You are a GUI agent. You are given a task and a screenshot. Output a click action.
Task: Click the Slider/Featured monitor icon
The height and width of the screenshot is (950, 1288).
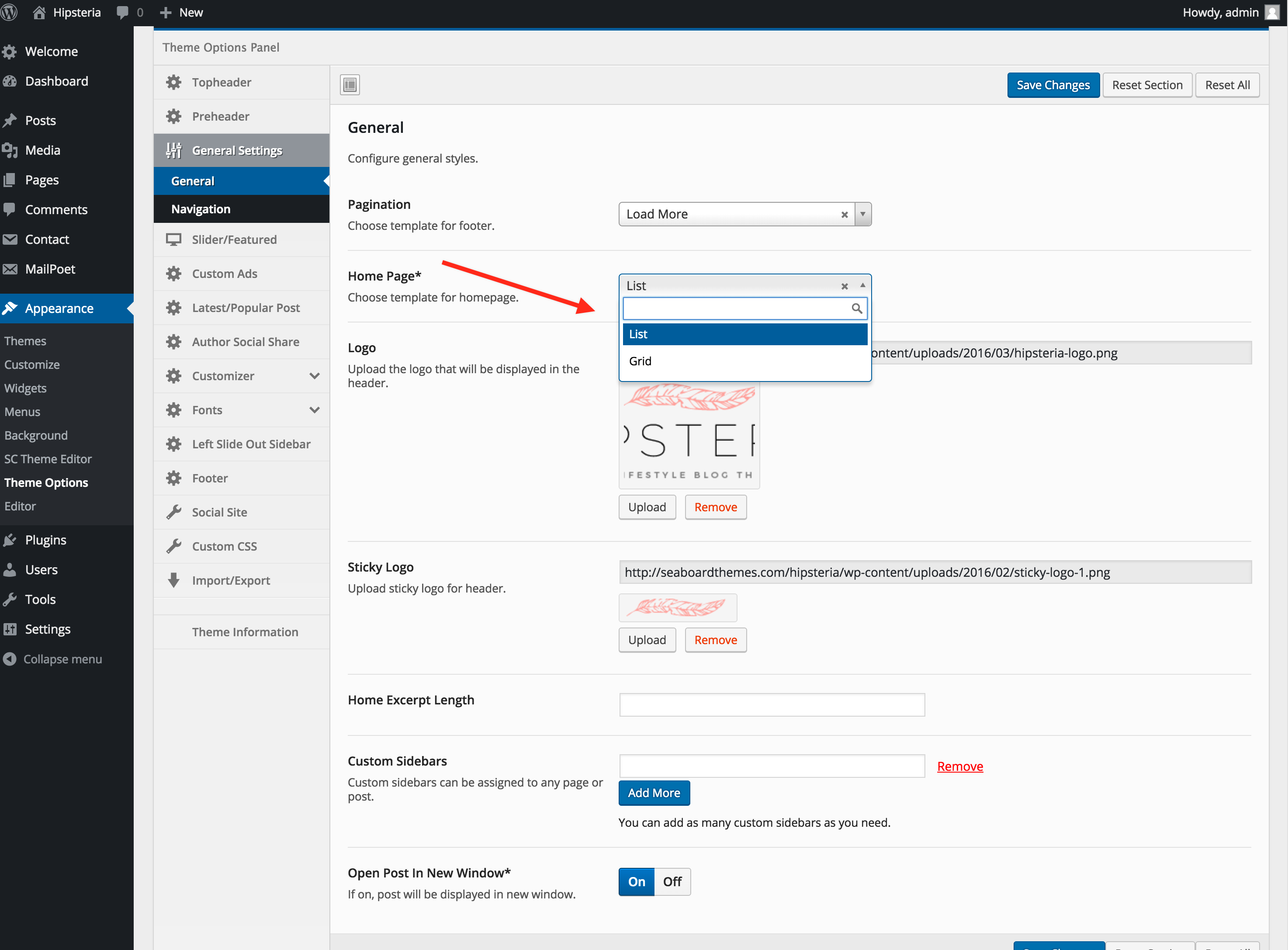point(173,239)
